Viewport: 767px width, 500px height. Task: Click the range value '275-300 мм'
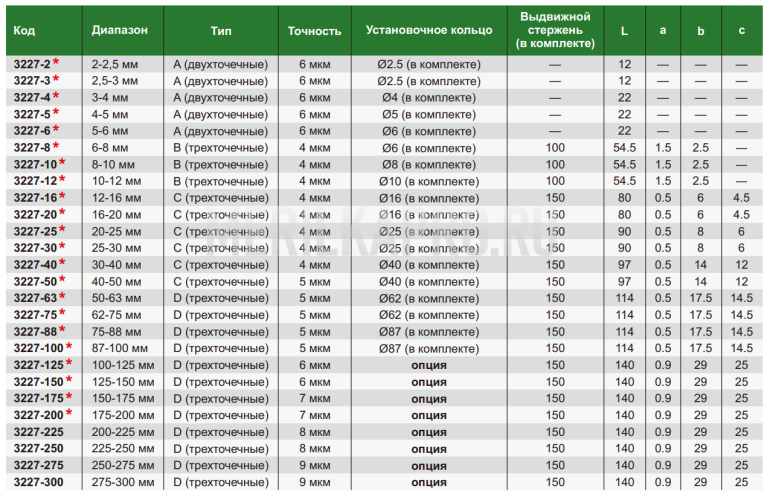[x=123, y=482]
